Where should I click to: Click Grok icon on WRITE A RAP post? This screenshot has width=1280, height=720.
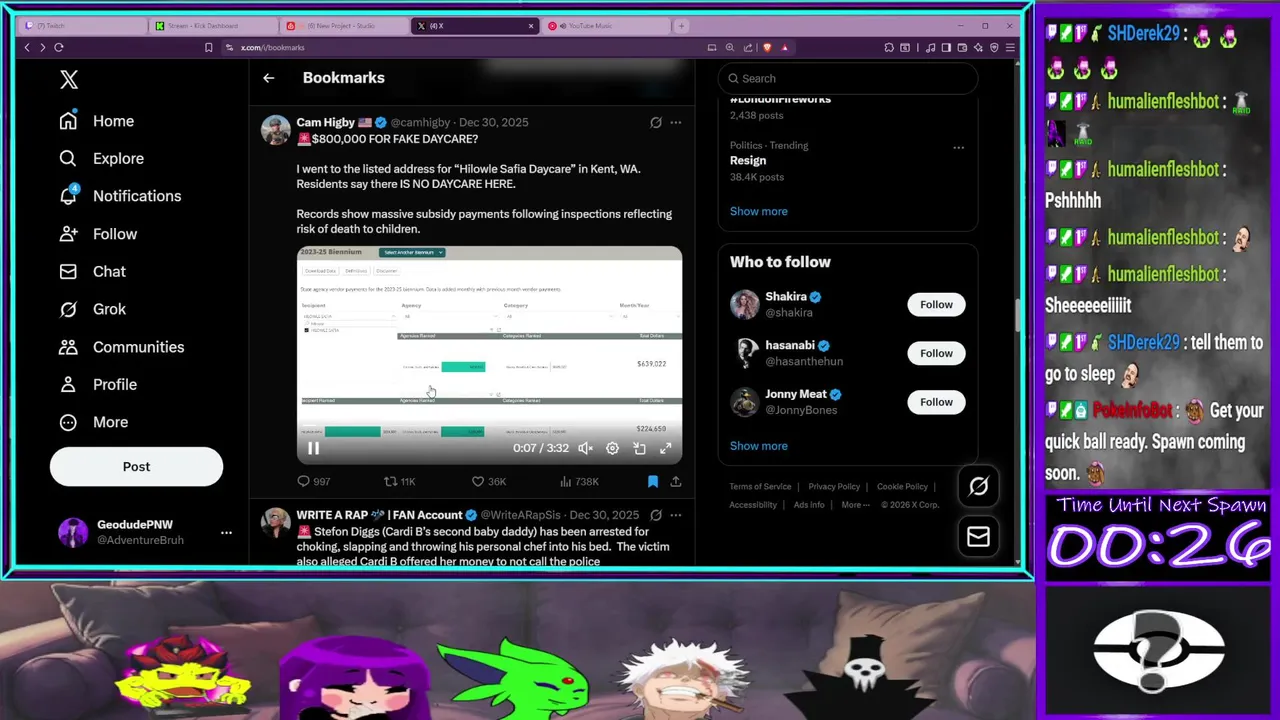click(x=656, y=515)
